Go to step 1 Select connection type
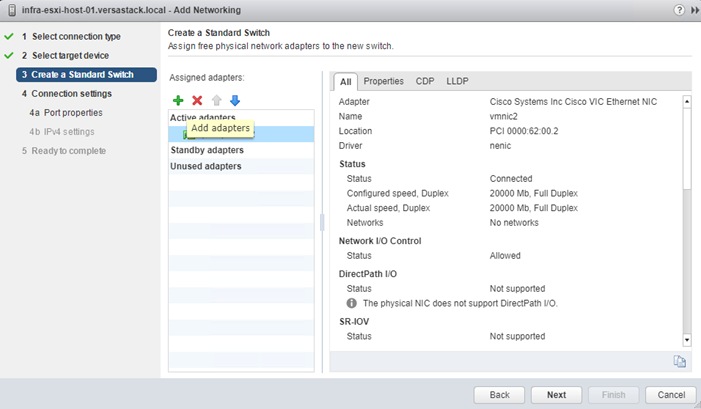The width and height of the screenshot is (701, 409). click(72, 36)
